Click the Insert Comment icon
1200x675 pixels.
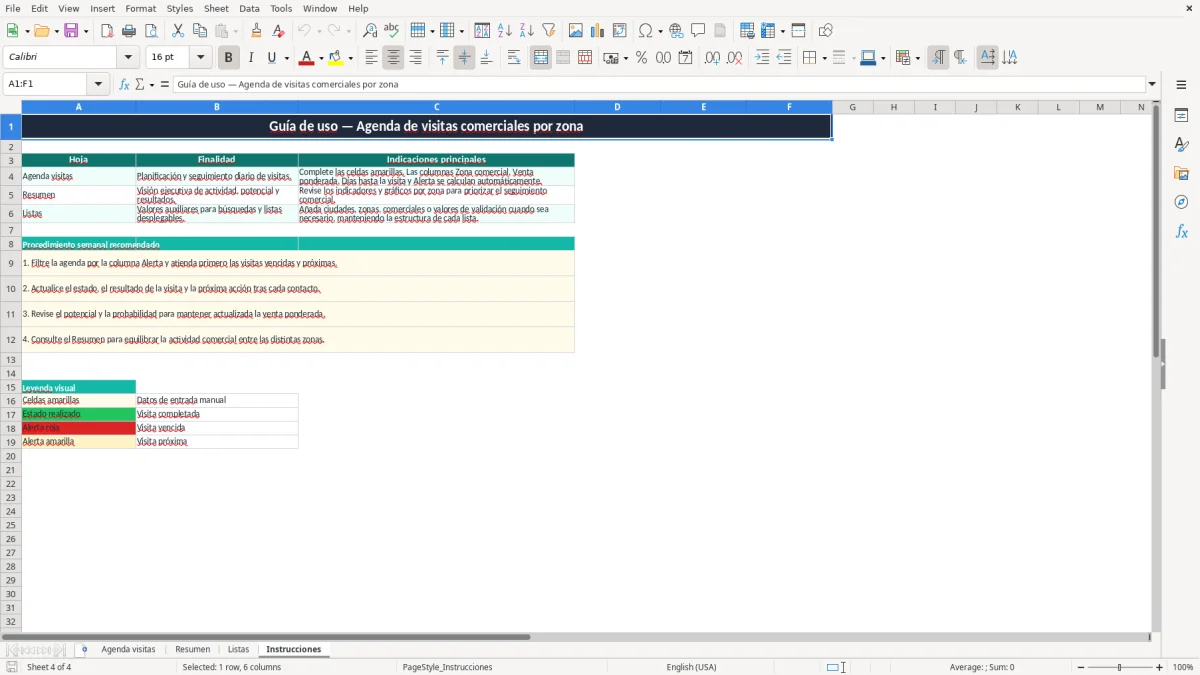pos(698,31)
